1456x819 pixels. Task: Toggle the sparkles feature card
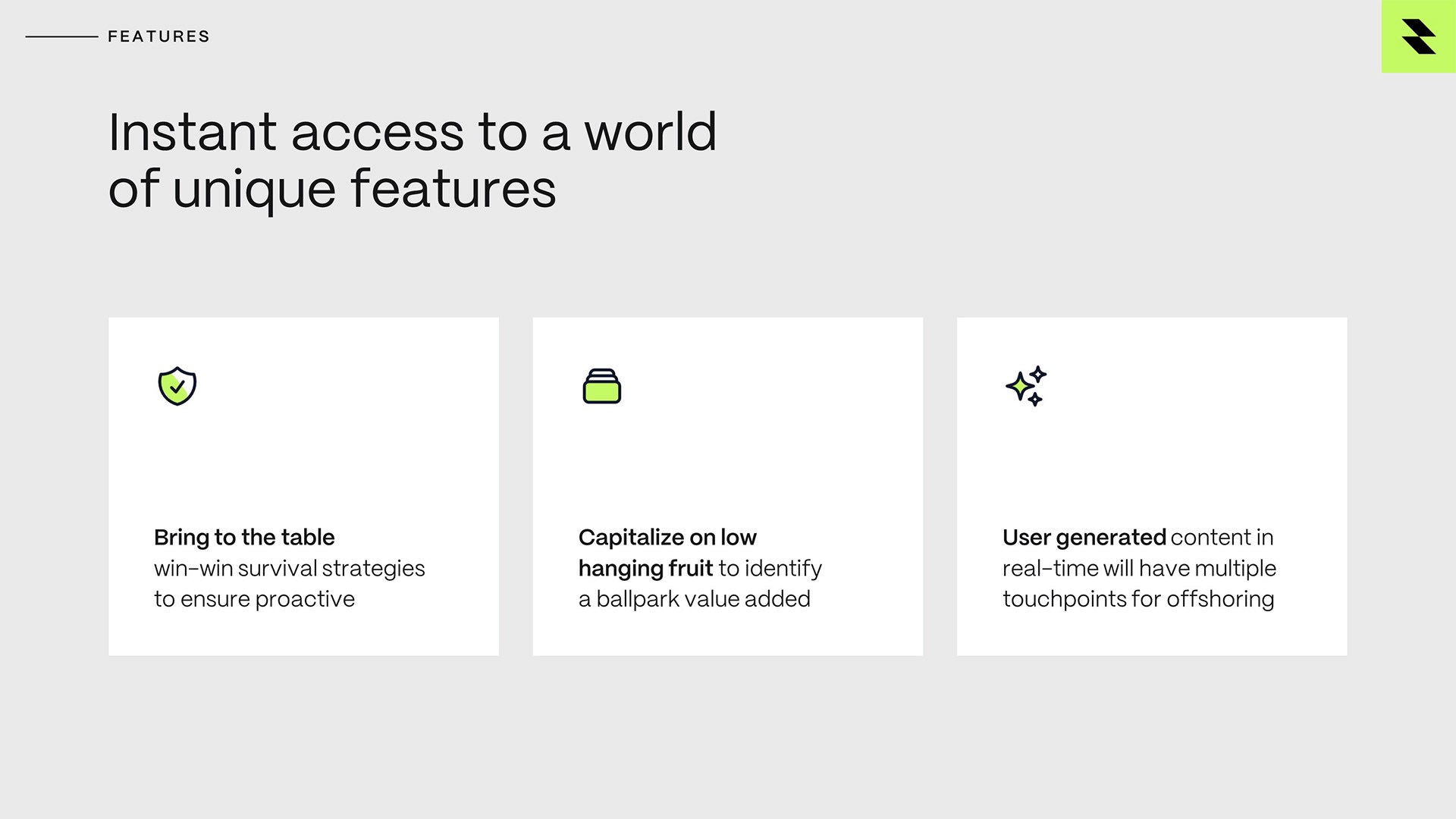(x=1151, y=485)
